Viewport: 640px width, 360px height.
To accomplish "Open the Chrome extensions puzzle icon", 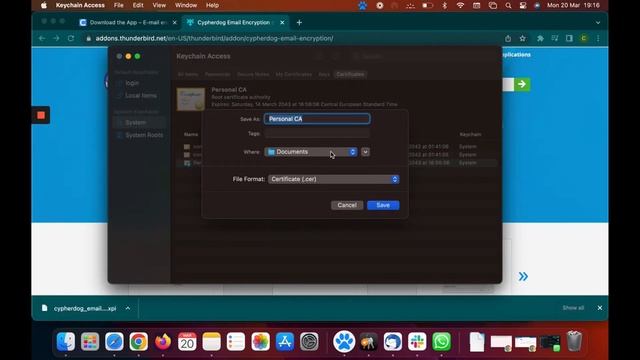I will point(540,38).
